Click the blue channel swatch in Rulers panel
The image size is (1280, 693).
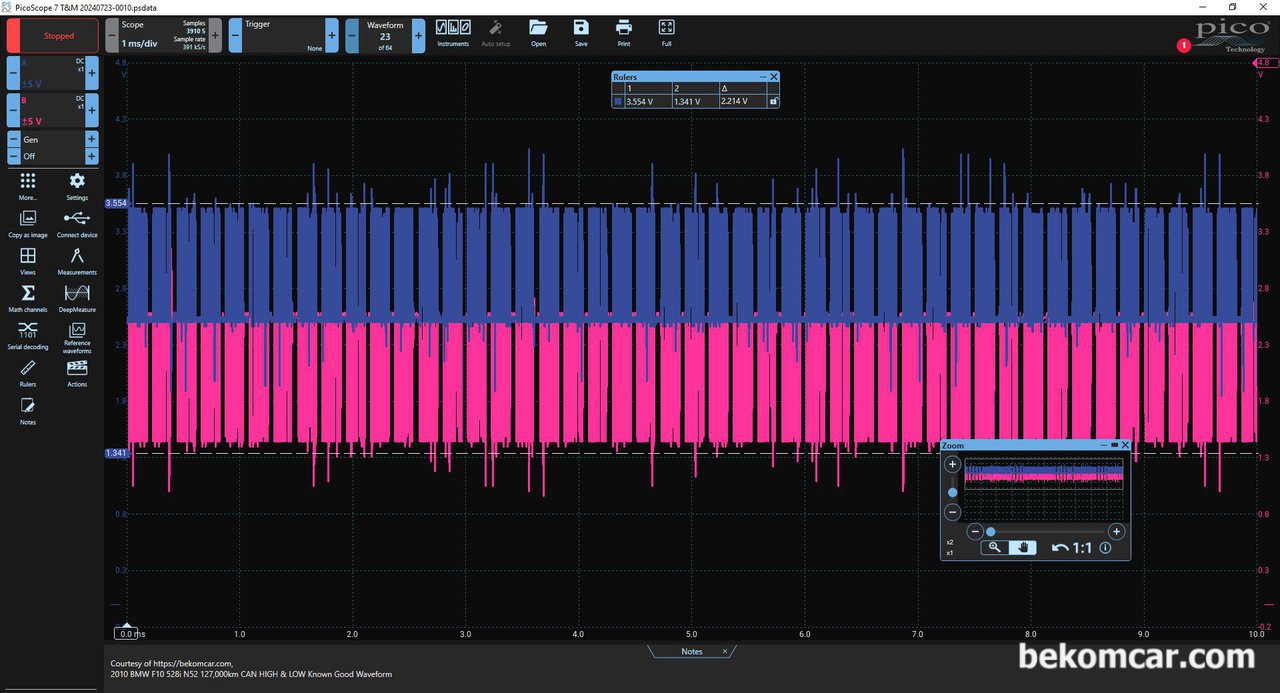coord(618,101)
